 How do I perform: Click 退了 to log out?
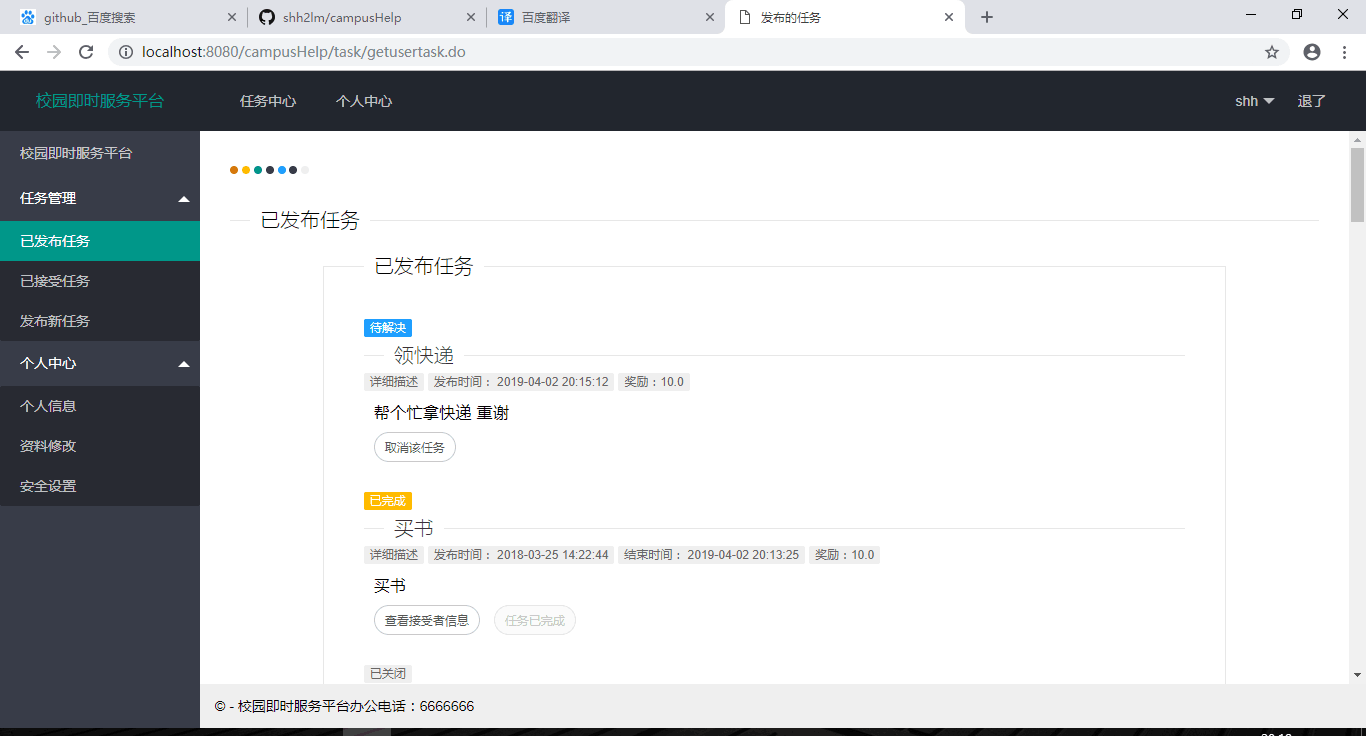[1311, 101]
